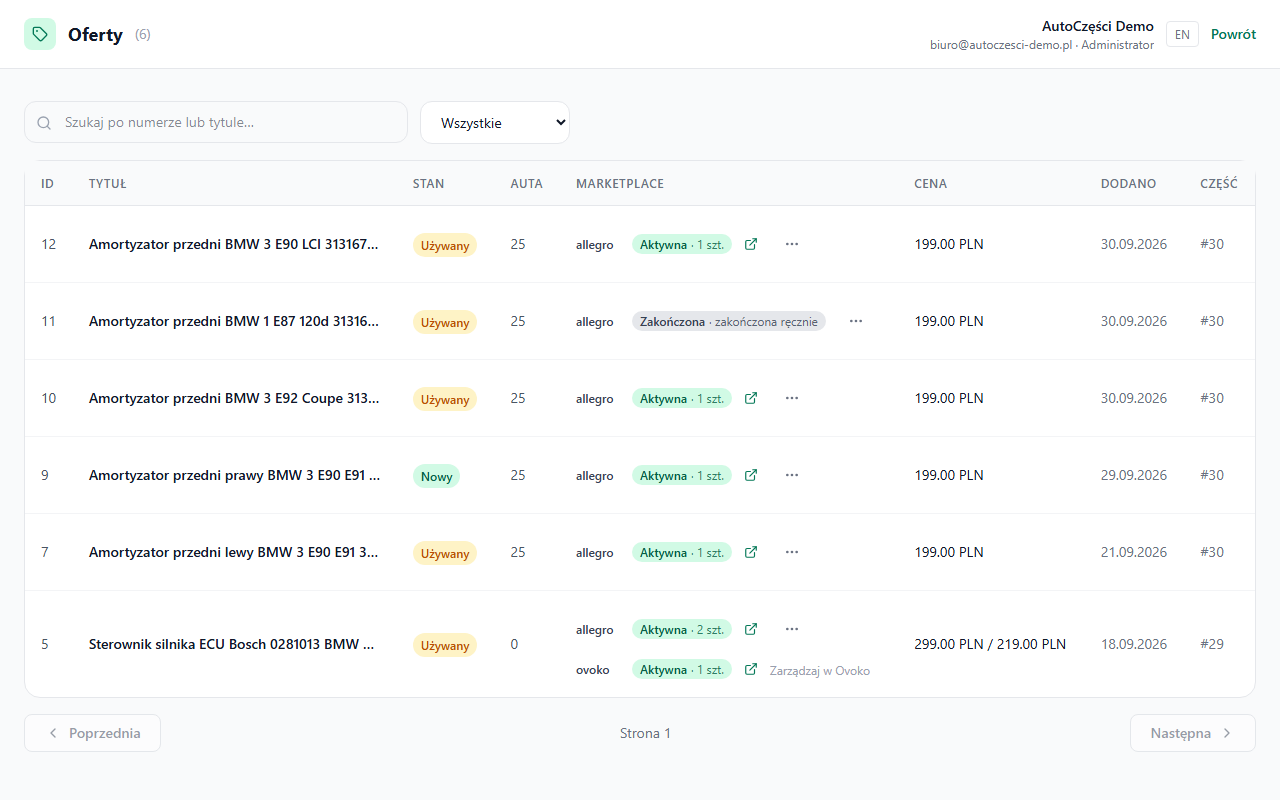Click date 18.09.2026
The height and width of the screenshot is (800, 1280).
pyautogui.click(x=1134, y=644)
